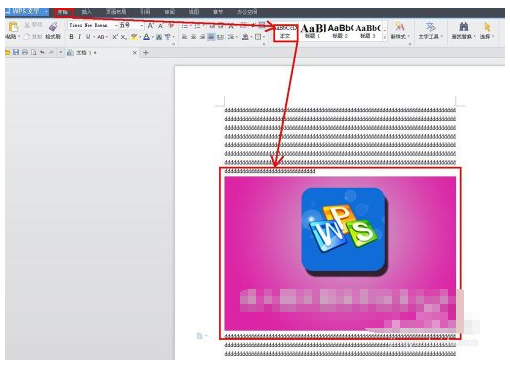Click the Paste clipboard icon
510x369 pixels.
[13, 27]
